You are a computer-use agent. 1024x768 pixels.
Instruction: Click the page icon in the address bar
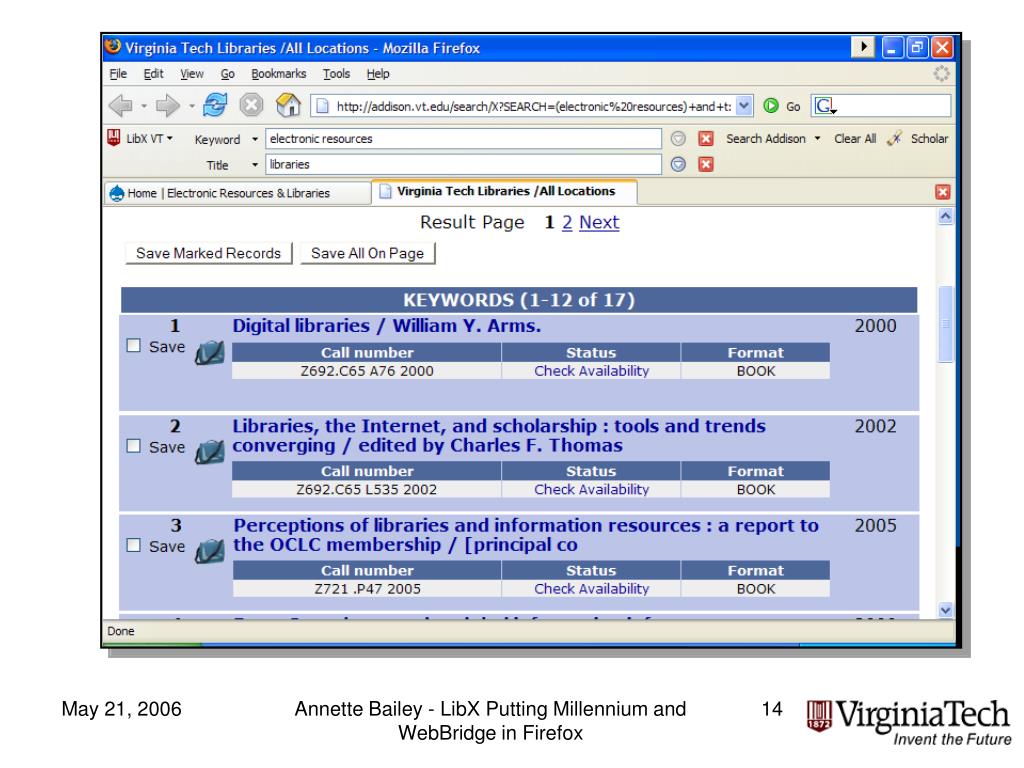coord(321,106)
